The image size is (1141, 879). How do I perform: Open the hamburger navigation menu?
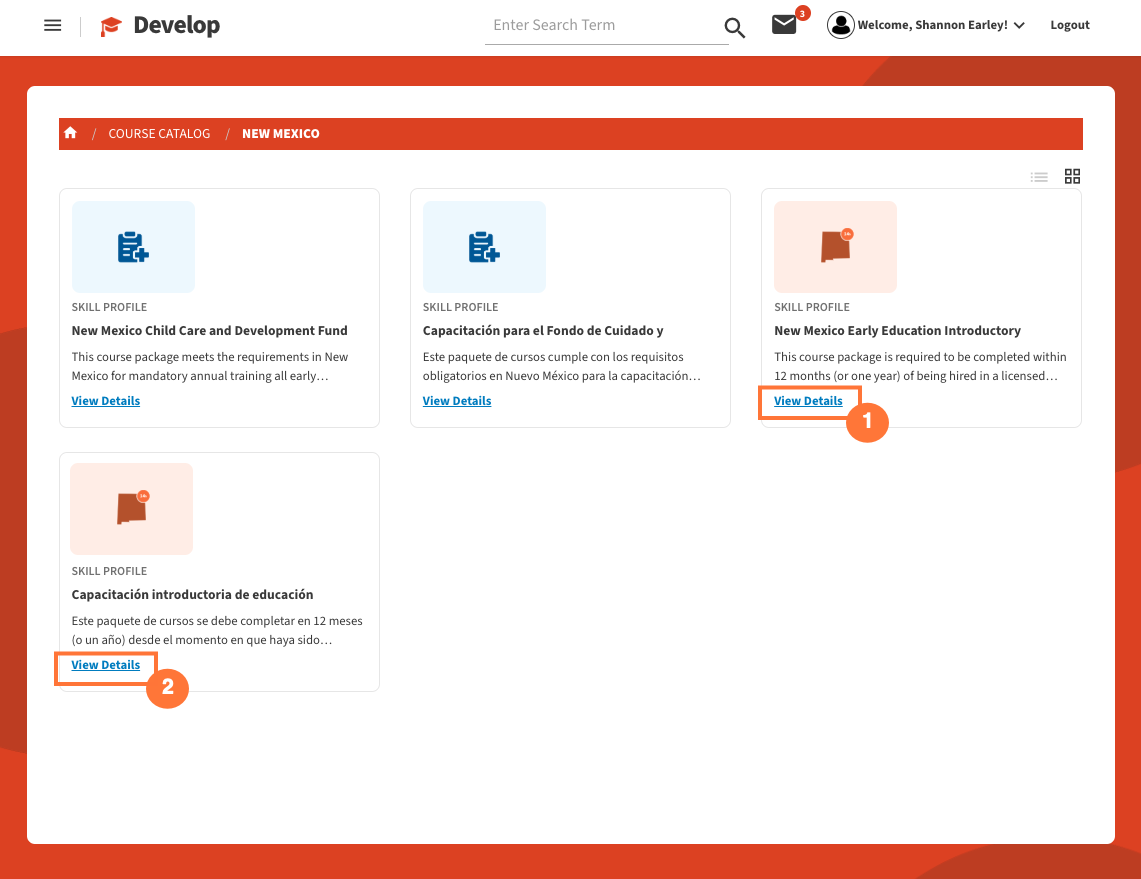pyautogui.click(x=53, y=26)
